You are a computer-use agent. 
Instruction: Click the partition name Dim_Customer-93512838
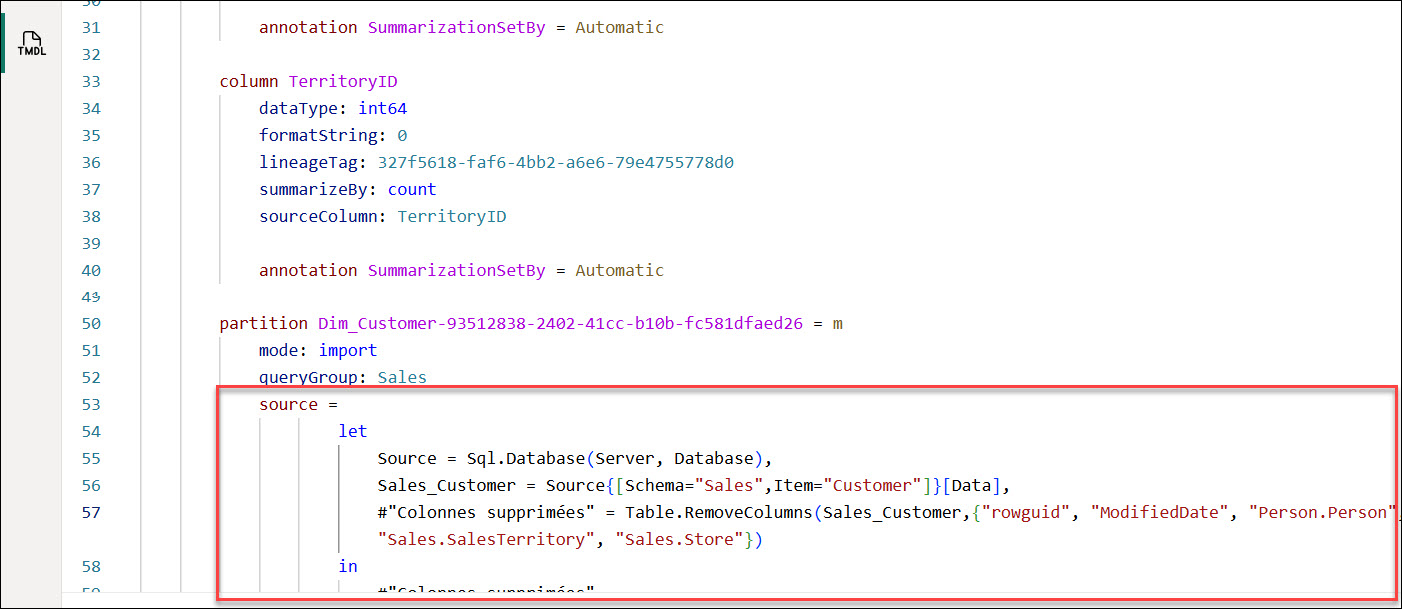(560, 324)
